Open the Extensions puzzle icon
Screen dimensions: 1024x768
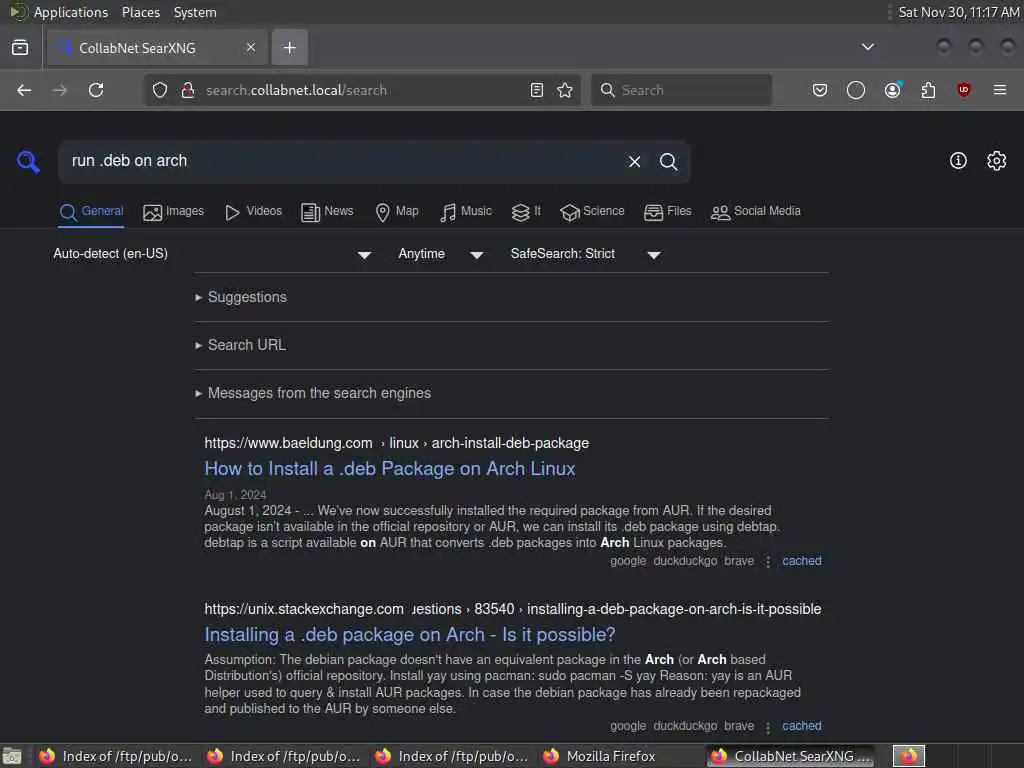[928, 90]
